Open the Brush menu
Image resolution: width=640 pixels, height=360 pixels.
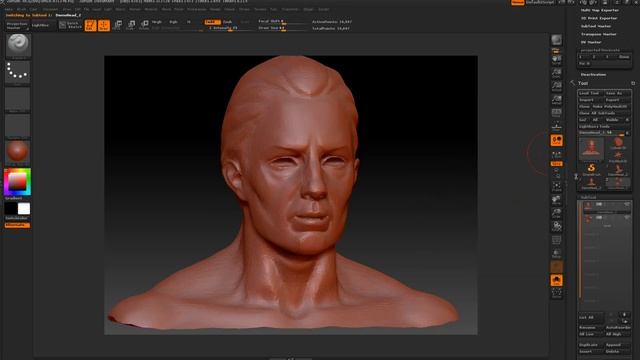pos(21,9)
